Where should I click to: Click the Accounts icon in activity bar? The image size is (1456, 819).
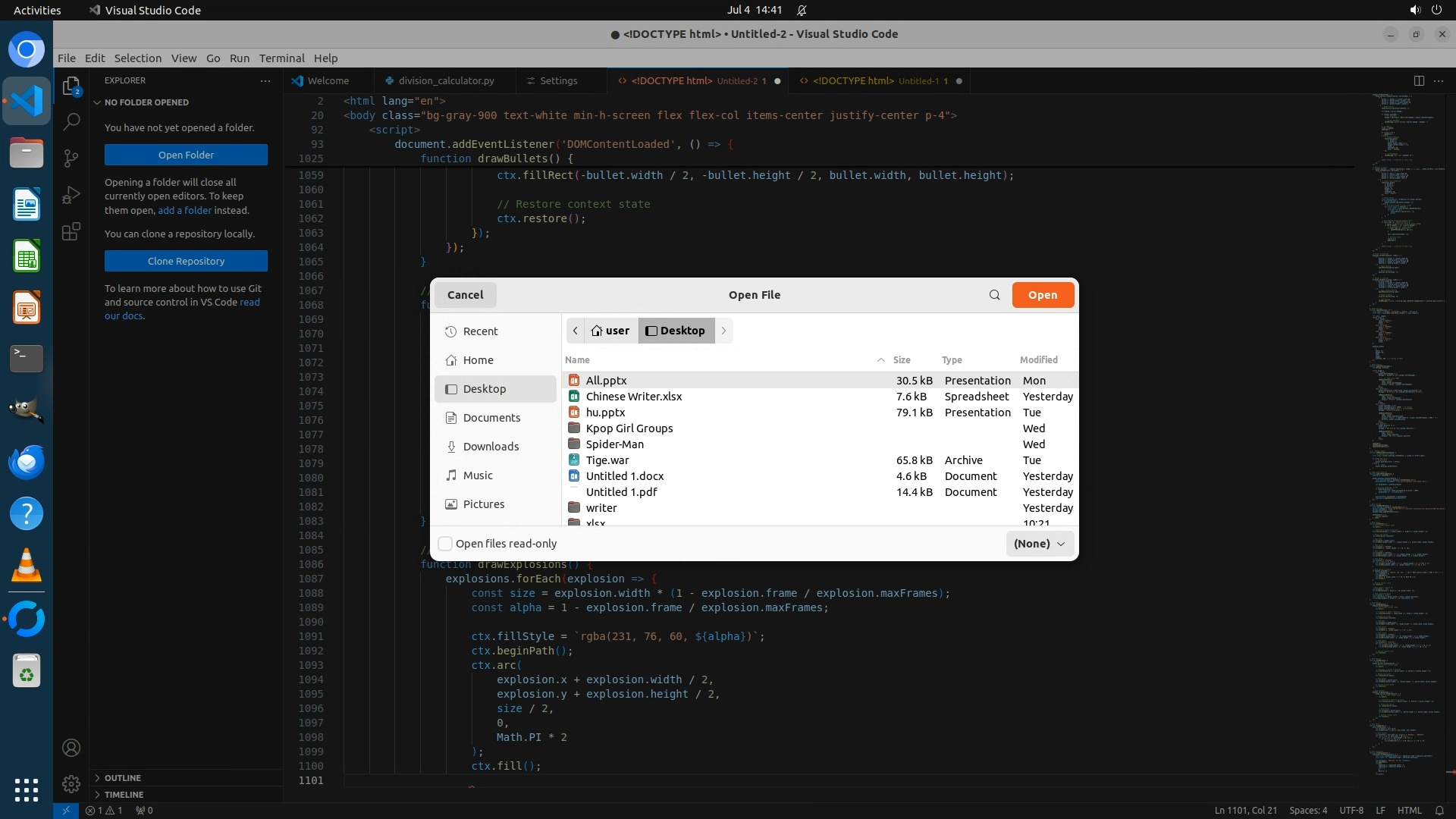(71, 748)
